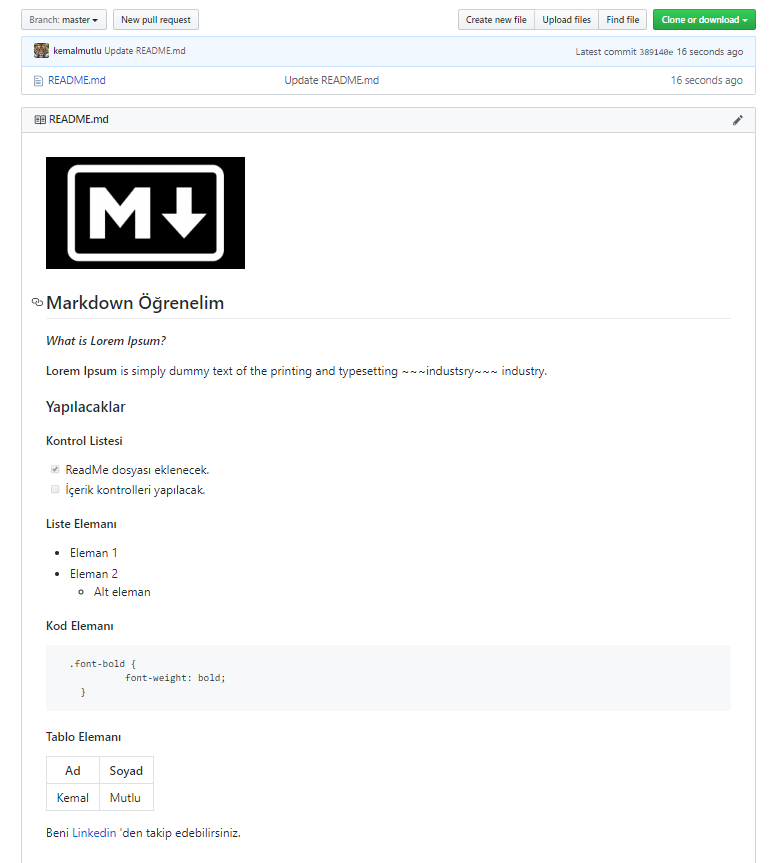This screenshot has width=772, height=863.
Task: Click inside the .font-bold code block
Action: coord(388,678)
